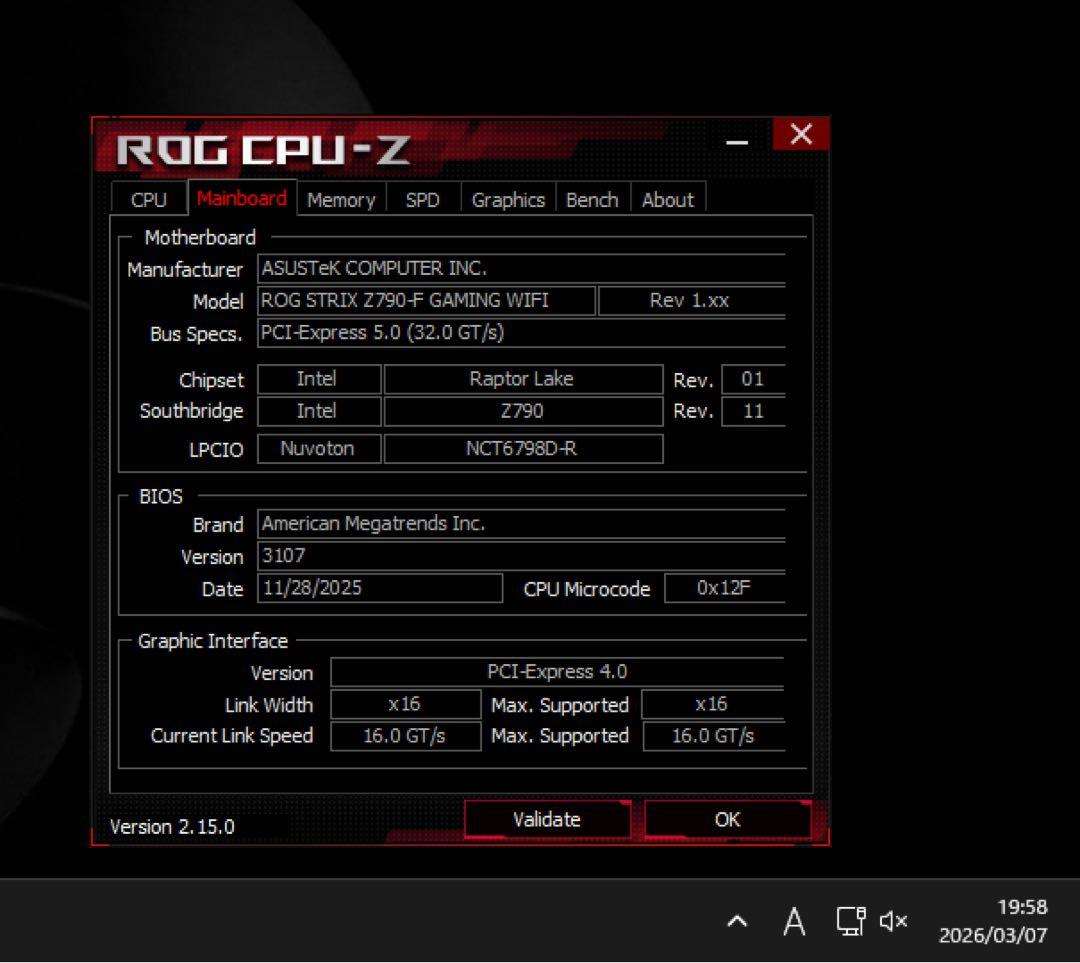This screenshot has width=1080, height=963.
Task: Select the Mainboard tab
Action: (242, 198)
